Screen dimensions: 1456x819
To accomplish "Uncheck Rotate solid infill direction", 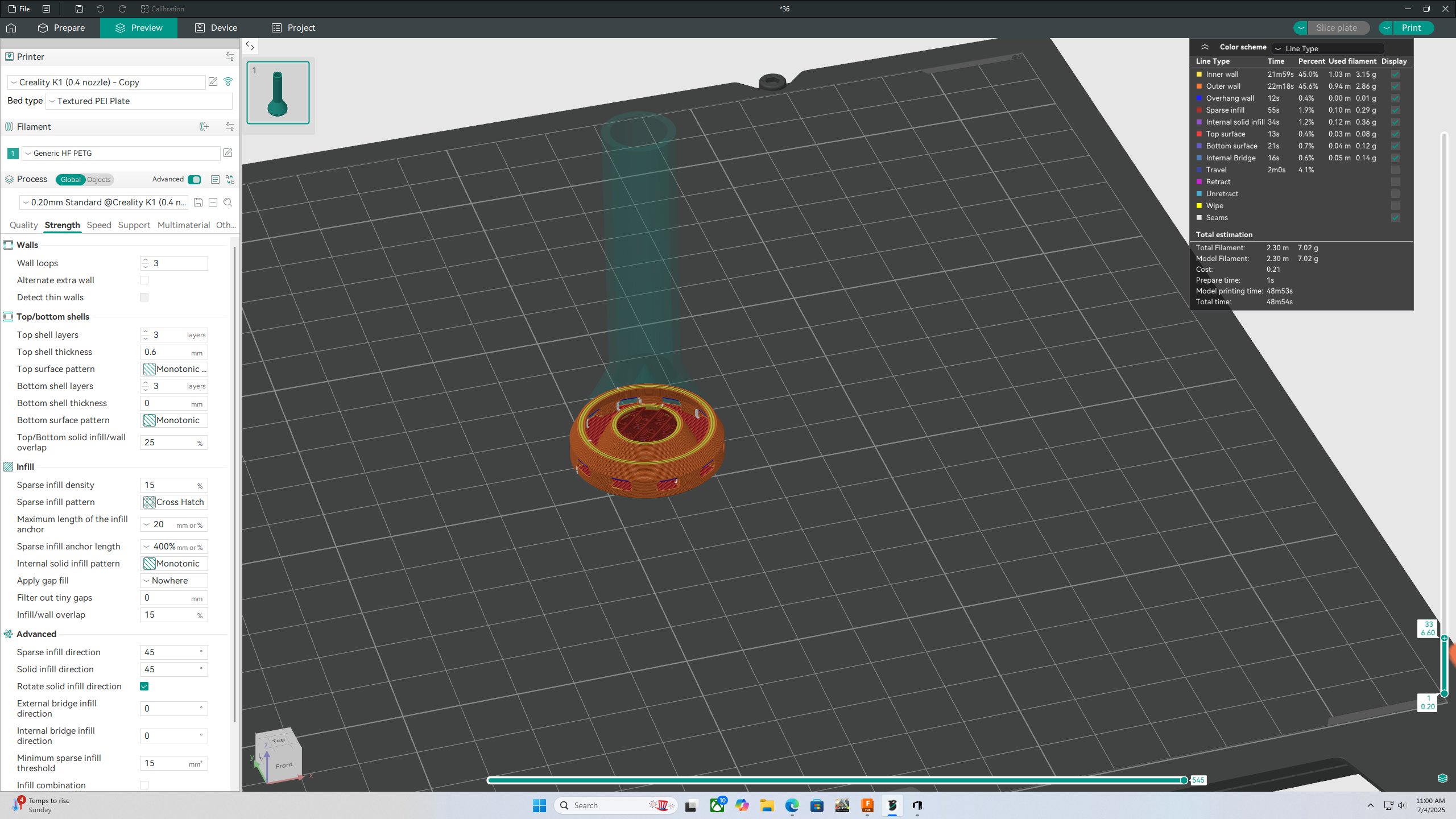I will tap(144, 686).
